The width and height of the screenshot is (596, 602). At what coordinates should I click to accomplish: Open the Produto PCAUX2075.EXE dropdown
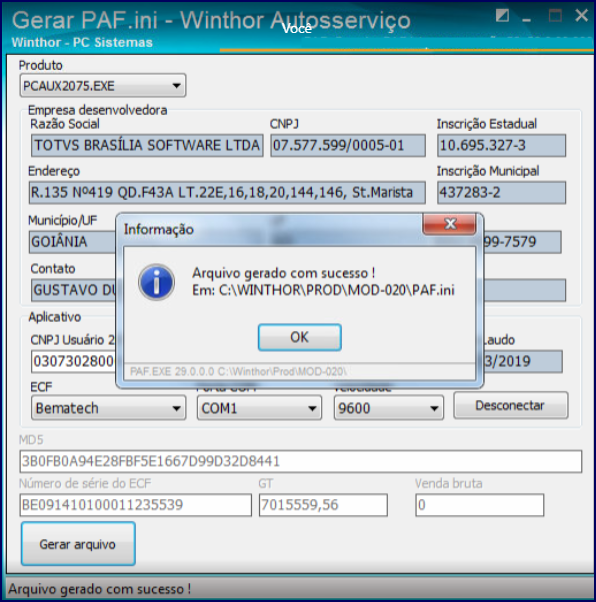103,85
